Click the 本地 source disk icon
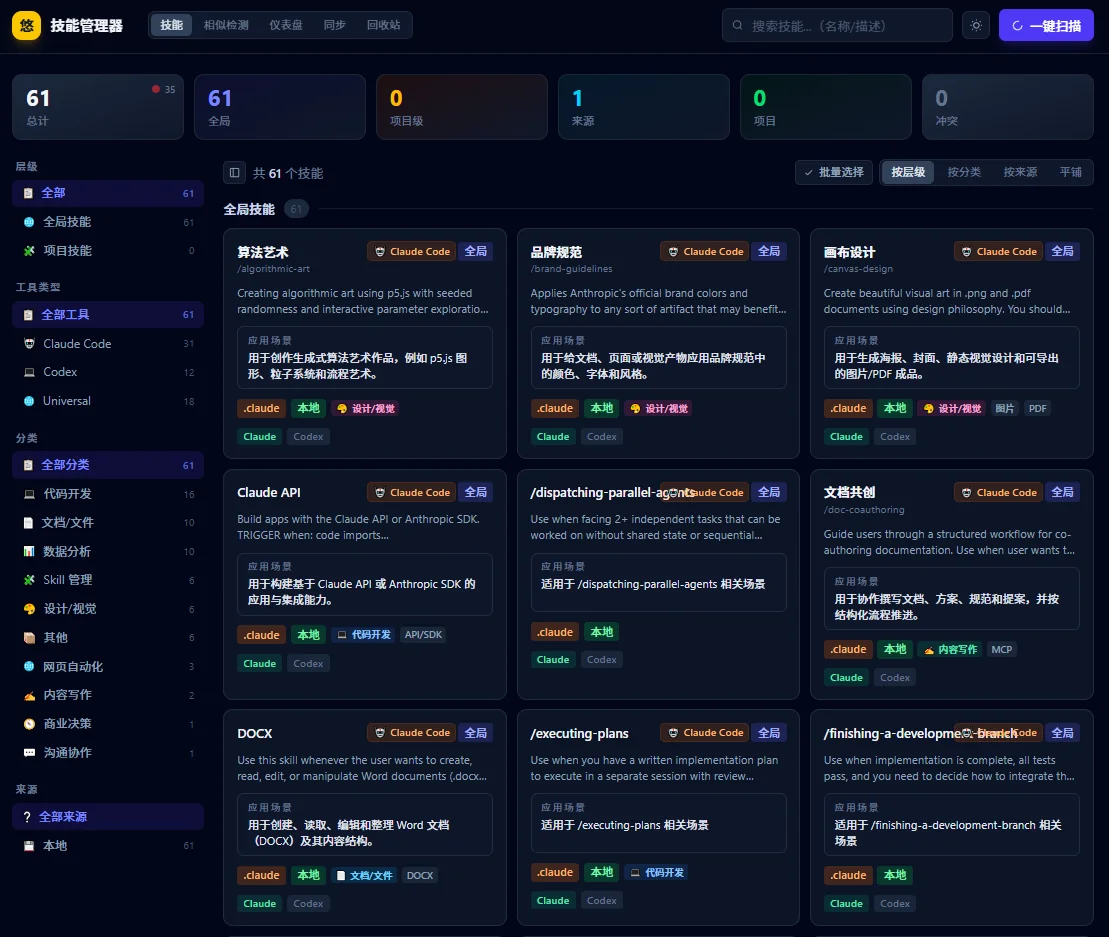This screenshot has width=1109, height=937. tap(29, 846)
